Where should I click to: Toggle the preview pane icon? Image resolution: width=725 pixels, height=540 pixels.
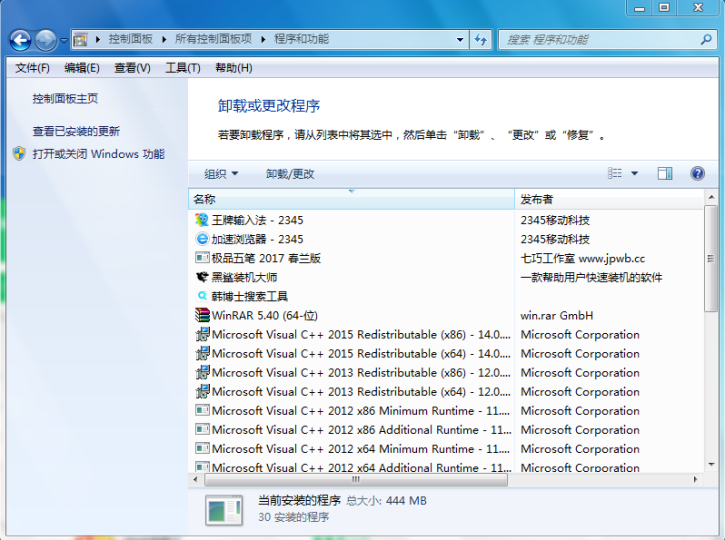[x=665, y=173]
